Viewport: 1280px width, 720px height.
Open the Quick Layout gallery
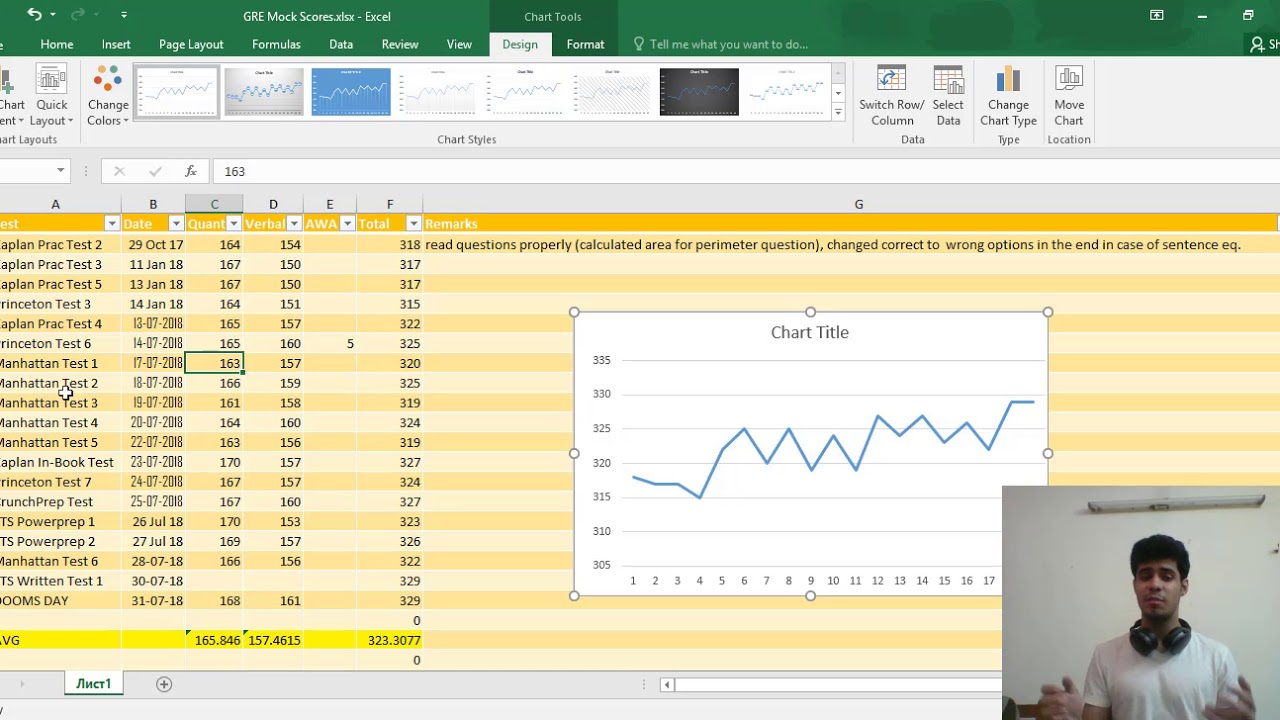click(x=52, y=96)
